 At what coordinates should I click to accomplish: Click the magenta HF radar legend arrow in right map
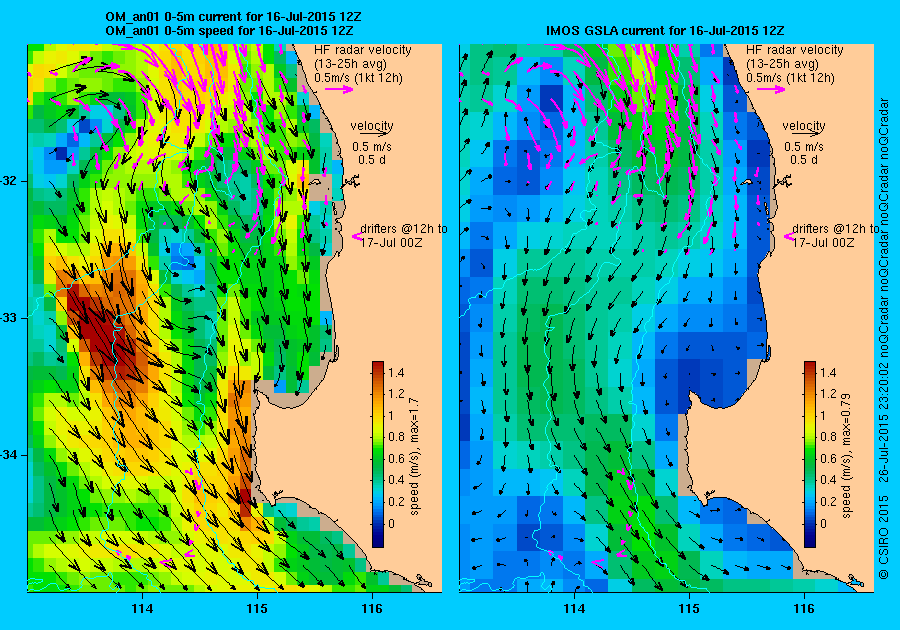pos(771,89)
